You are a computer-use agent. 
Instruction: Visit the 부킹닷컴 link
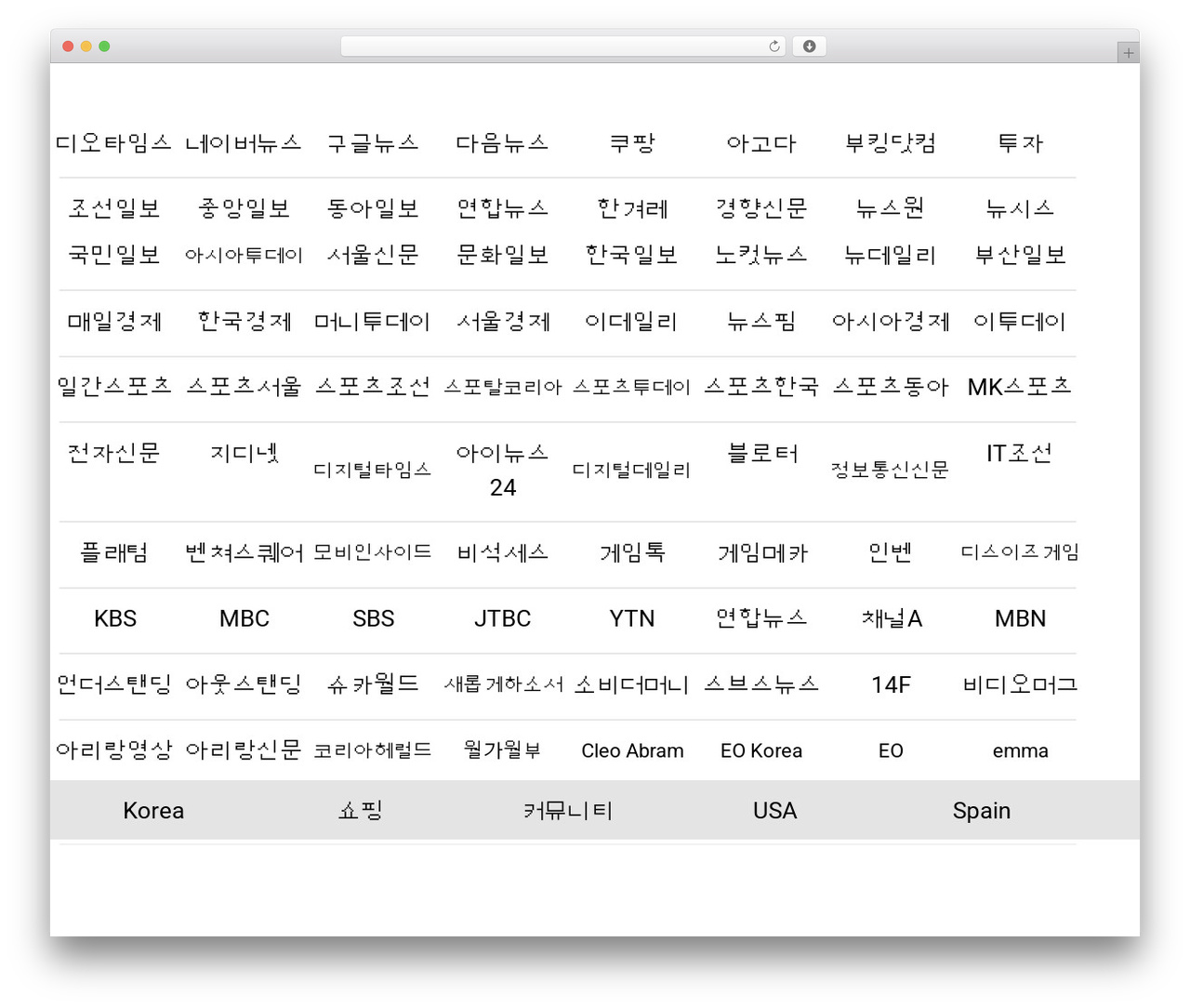point(891,143)
